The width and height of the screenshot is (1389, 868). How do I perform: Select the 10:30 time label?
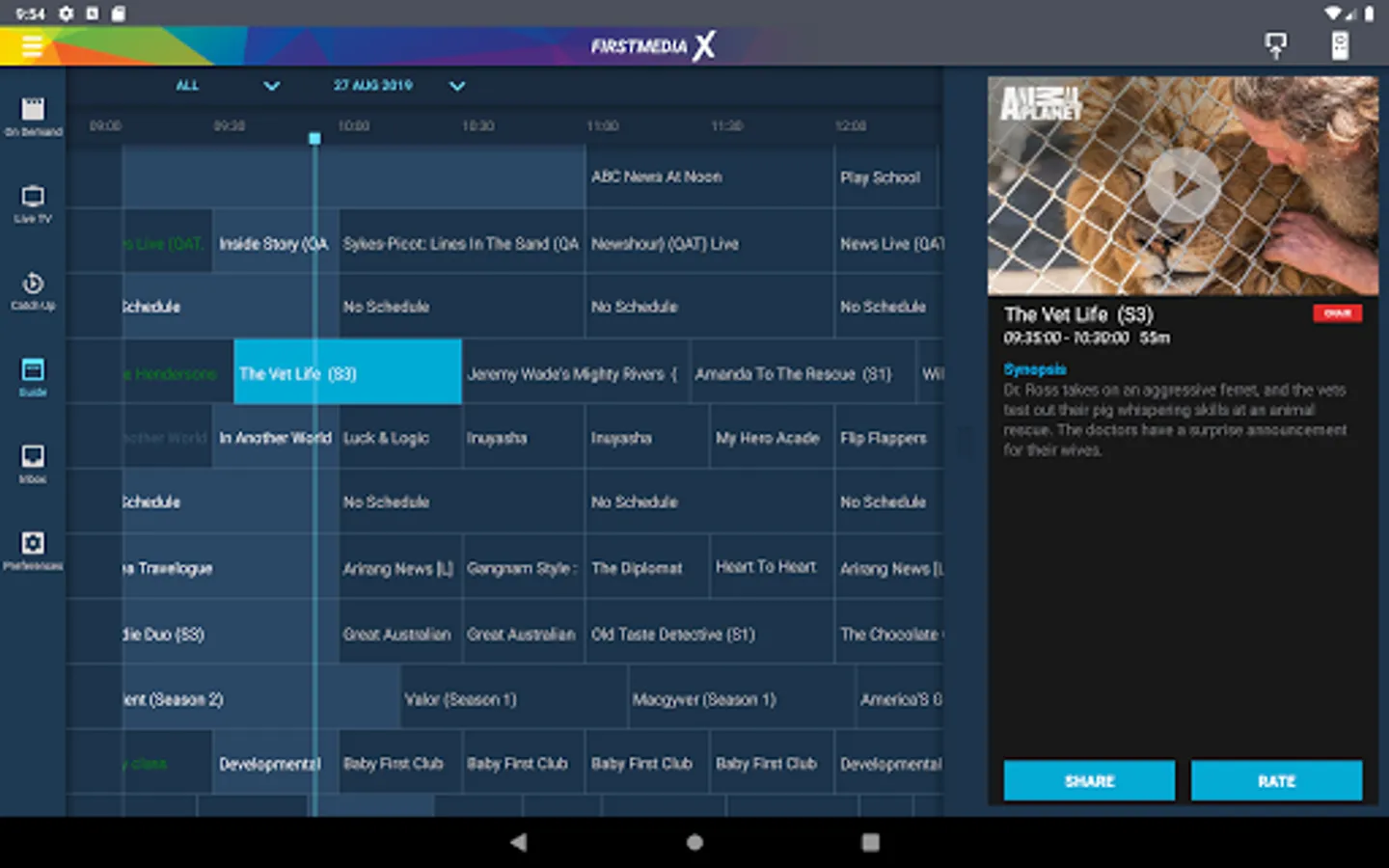click(x=478, y=125)
